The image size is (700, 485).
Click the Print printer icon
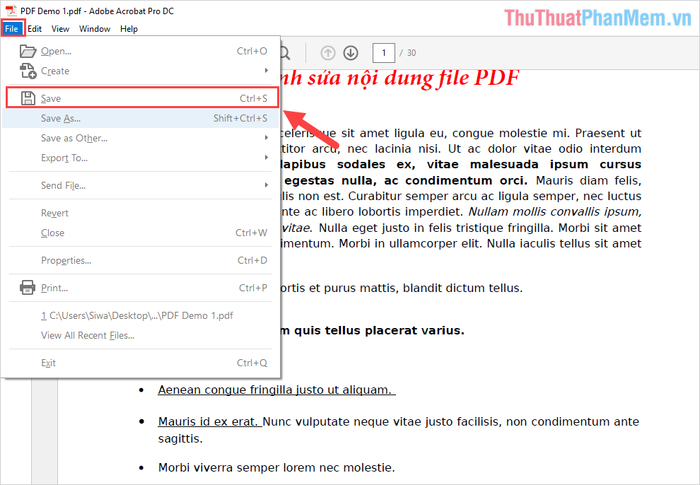[x=27, y=288]
